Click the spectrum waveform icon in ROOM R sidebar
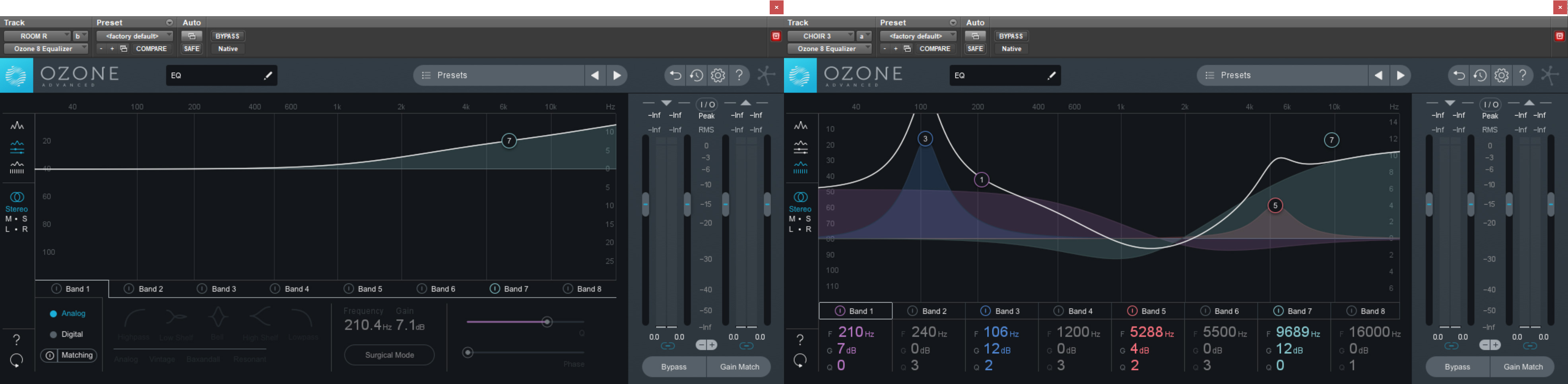The image size is (1568, 384). [x=17, y=126]
